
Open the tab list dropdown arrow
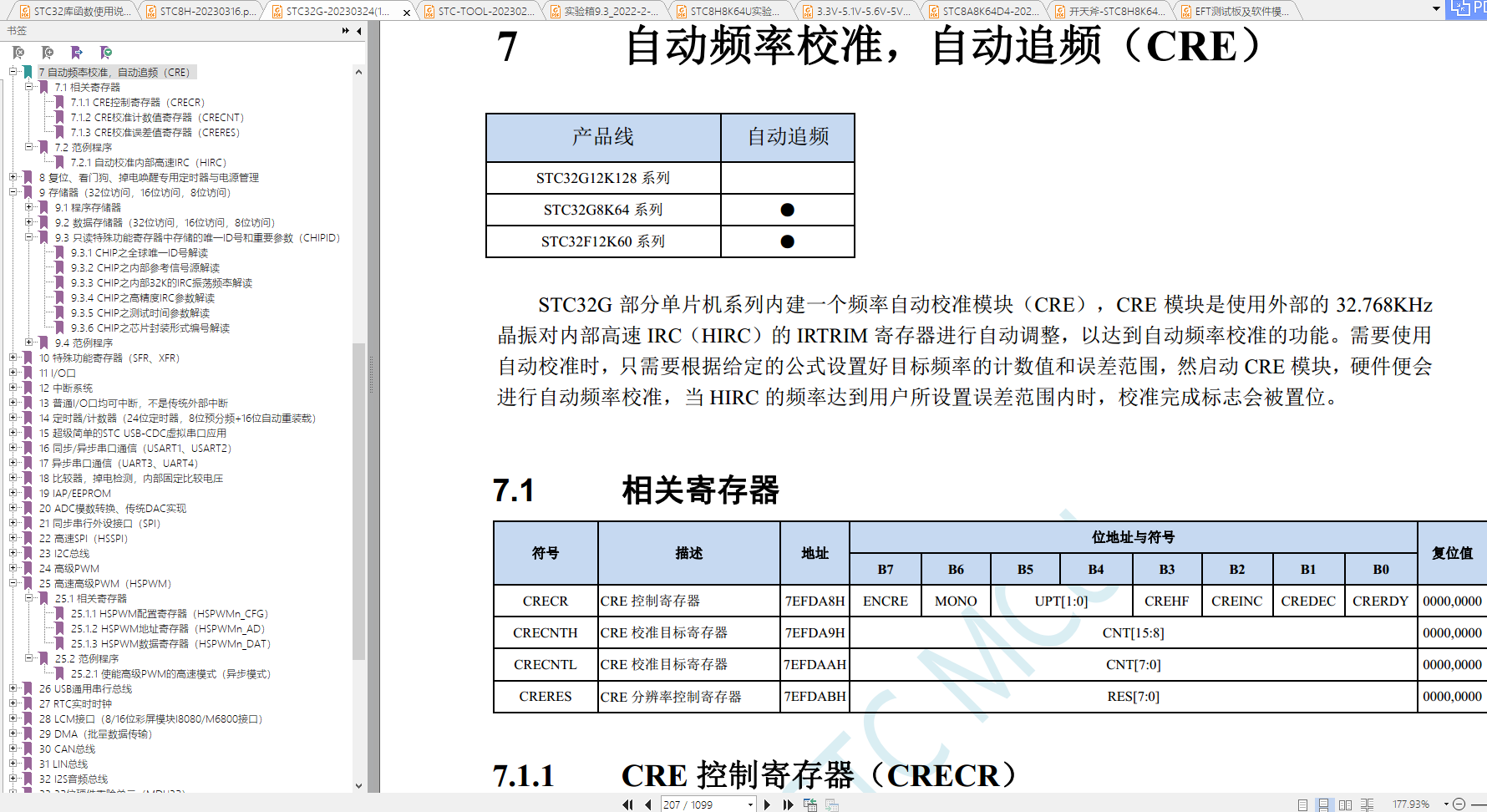[x=1436, y=9]
